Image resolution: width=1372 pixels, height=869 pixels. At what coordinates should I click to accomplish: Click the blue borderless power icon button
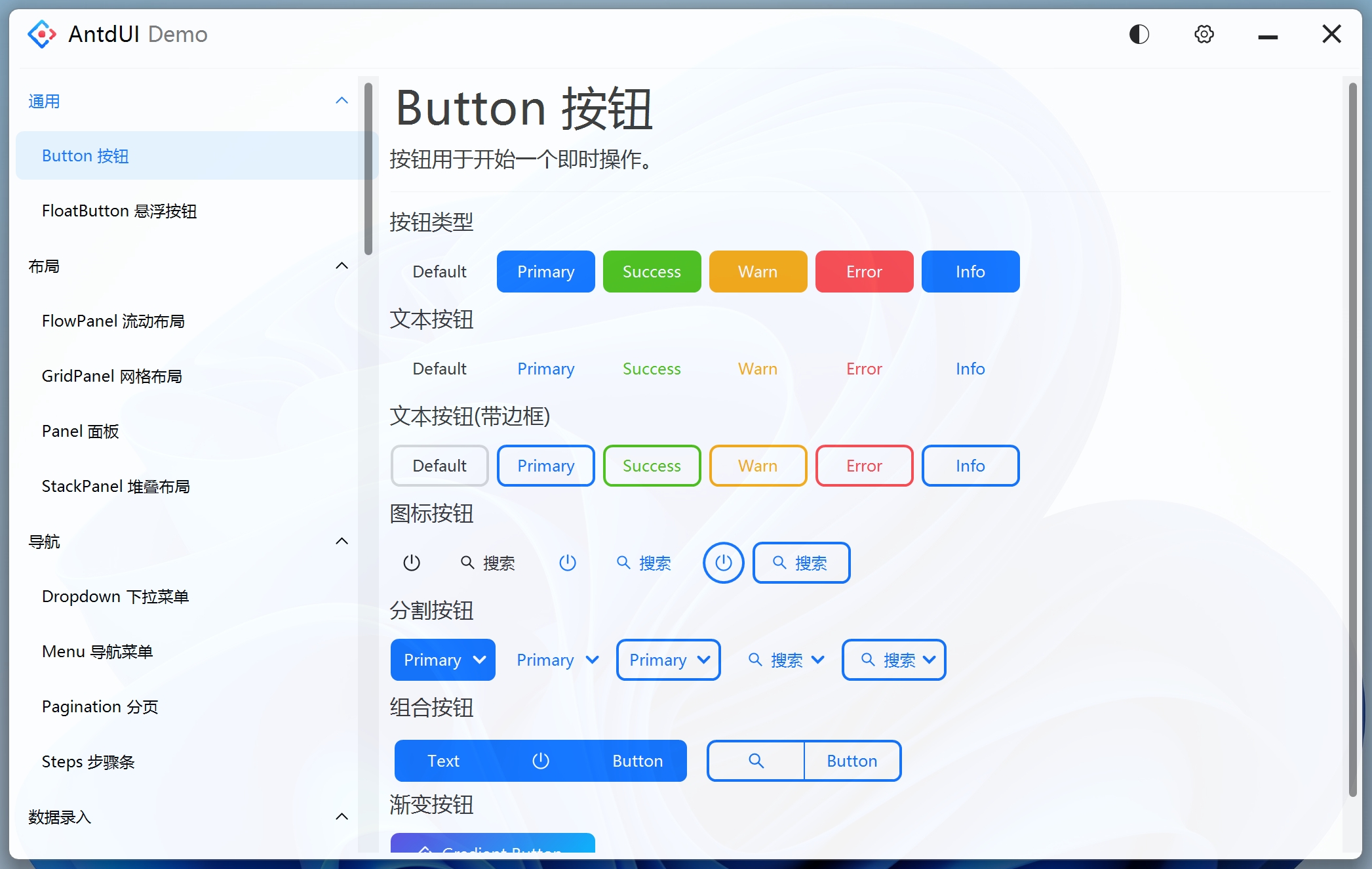(x=568, y=563)
